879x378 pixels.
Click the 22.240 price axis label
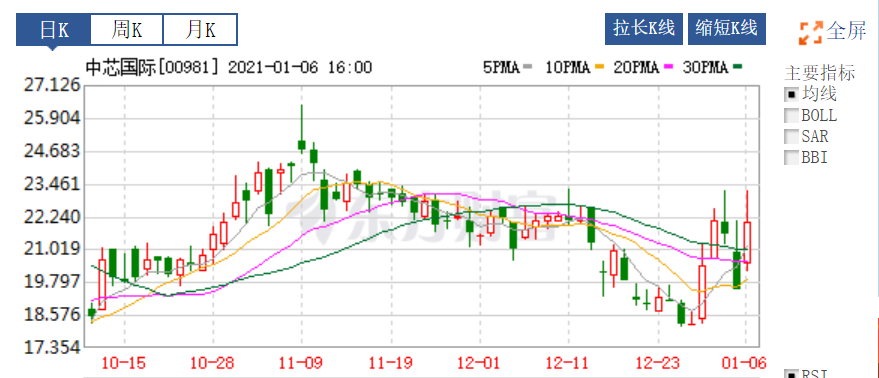(52, 217)
